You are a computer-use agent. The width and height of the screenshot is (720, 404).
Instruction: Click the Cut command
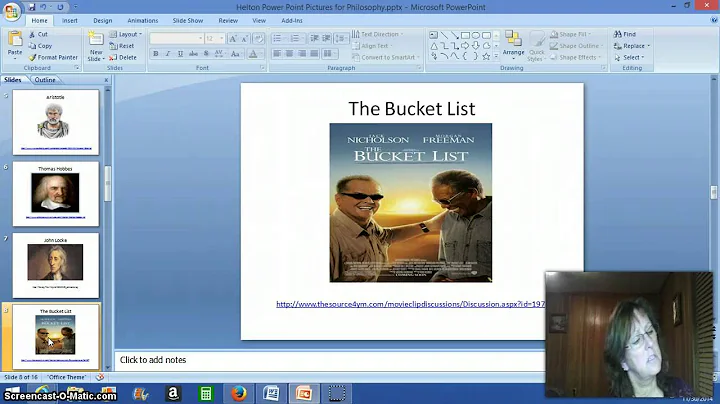[38, 34]
